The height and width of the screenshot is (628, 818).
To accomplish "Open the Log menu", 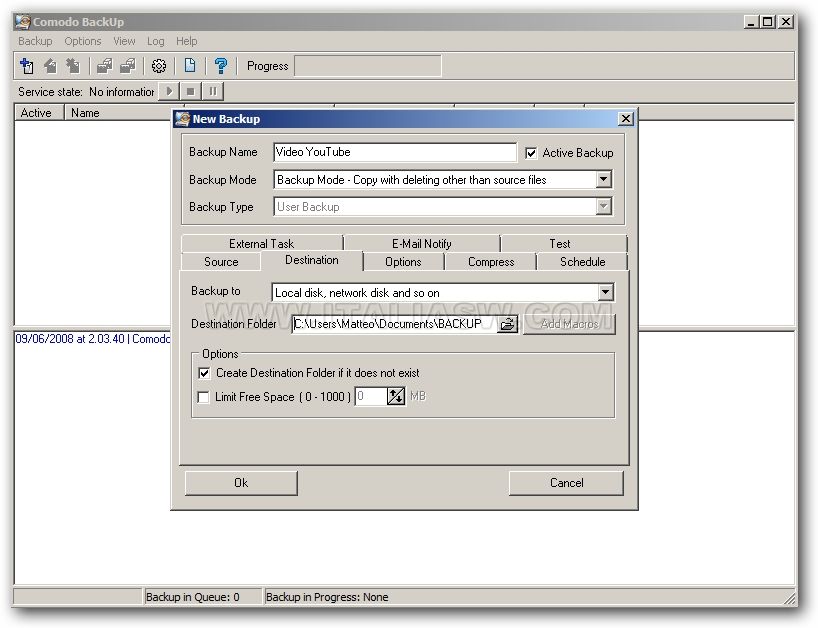I will click(155, 41).
